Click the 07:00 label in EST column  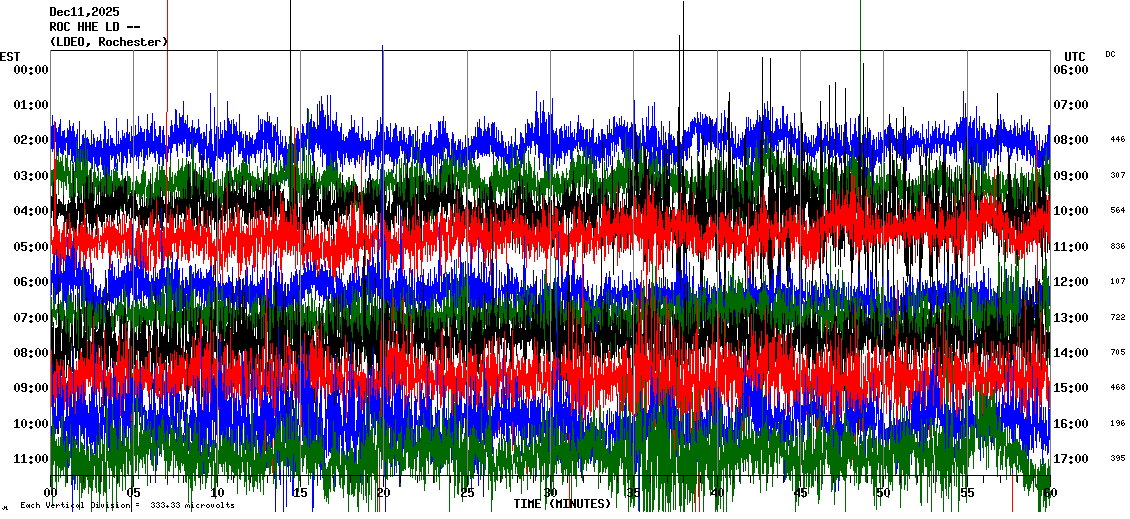click(31, 317)
